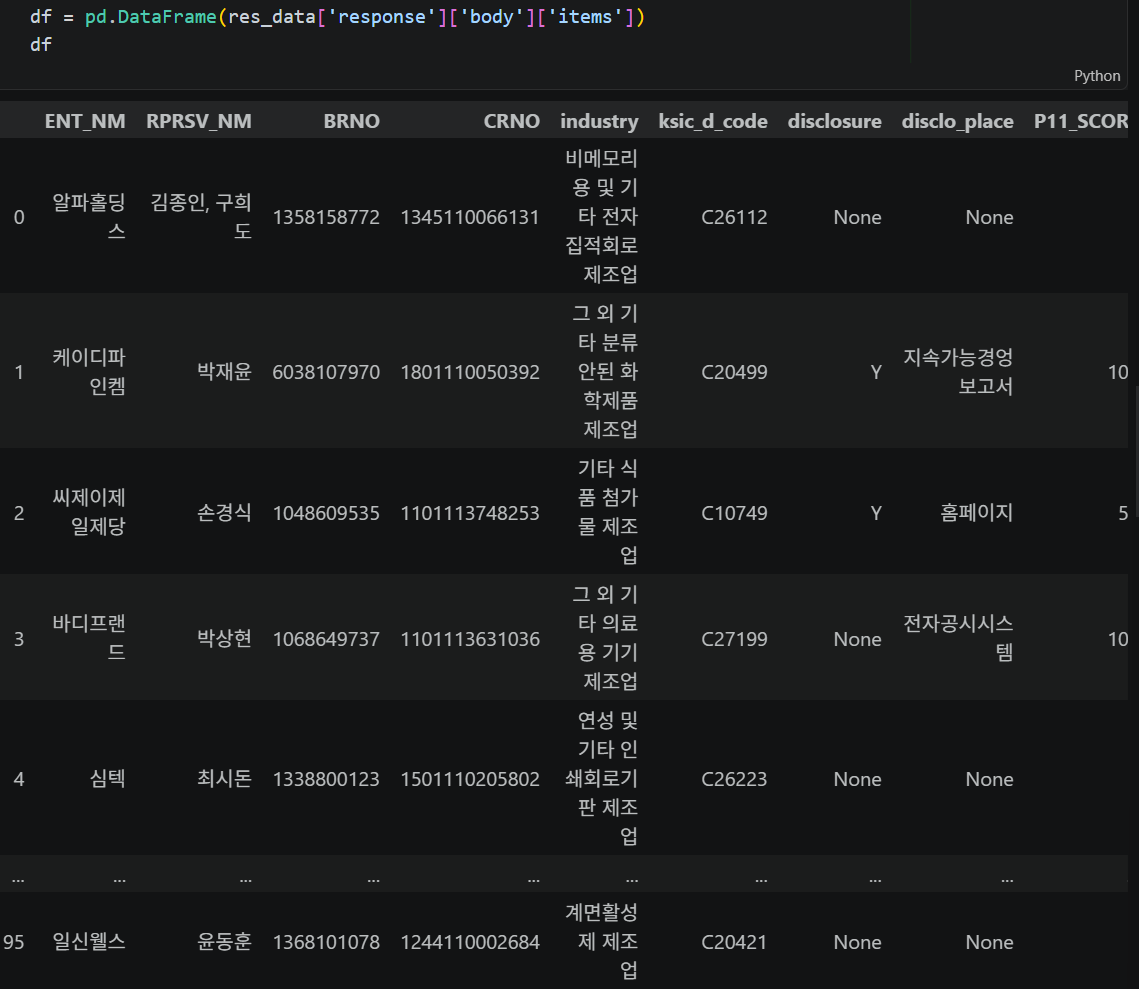Image resolution: width=1139 pixels, height=989 pixels.
Task: Click CRNO value 1244110002684
Action: pyautogui.click(x=470, y=943)
